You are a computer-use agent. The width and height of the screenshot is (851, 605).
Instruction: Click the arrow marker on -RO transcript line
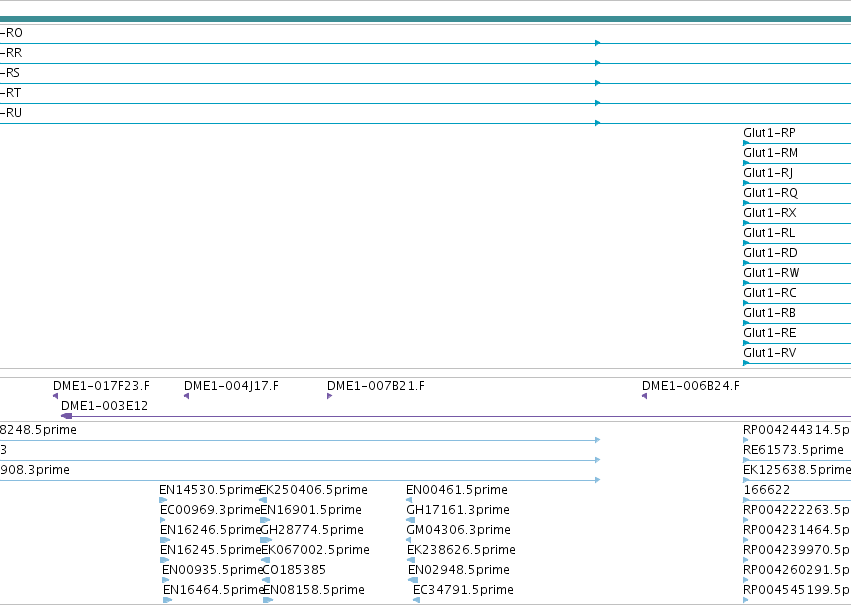coord(598,43)
